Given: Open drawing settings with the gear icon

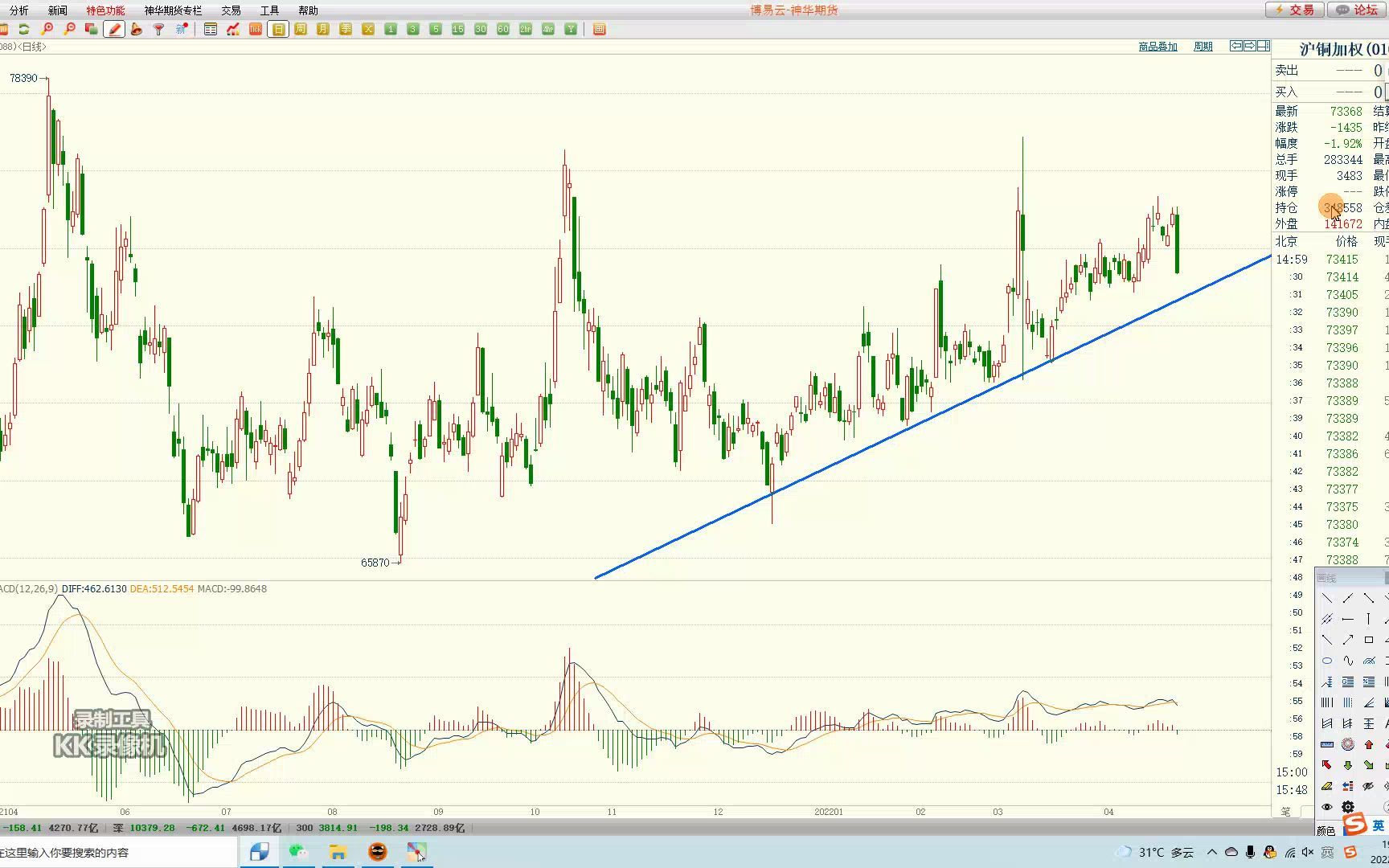Looking at the screenshot, I should point(1348,807).
